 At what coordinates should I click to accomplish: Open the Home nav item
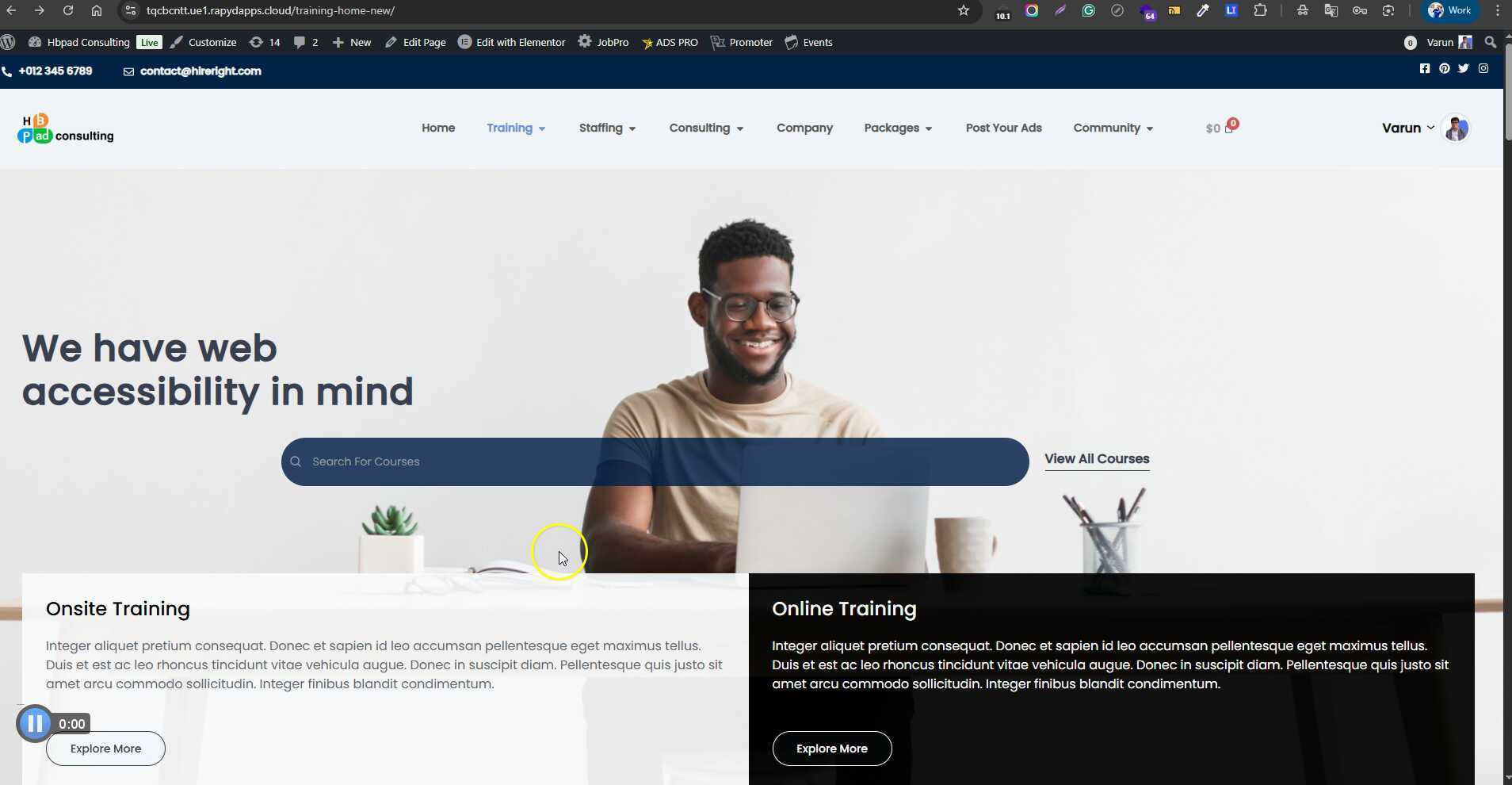[x=438, y=128]
